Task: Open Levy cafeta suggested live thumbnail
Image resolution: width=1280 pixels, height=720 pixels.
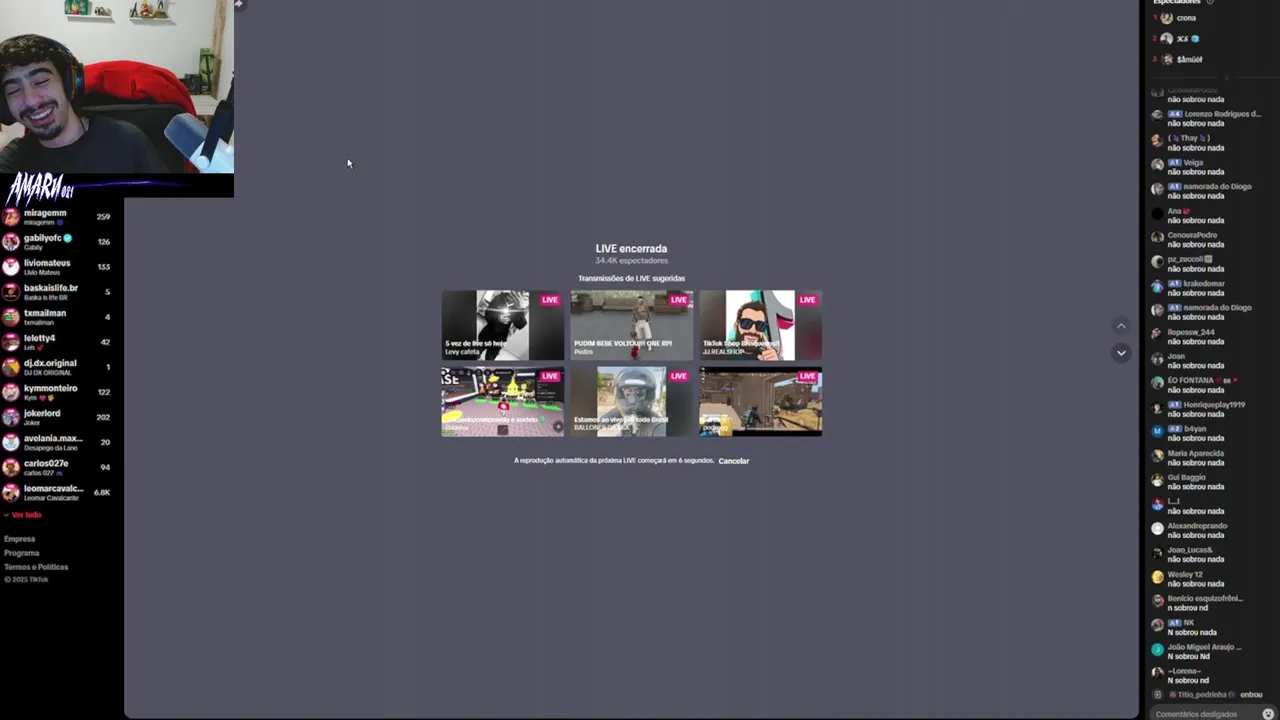Action: [503, 325]
